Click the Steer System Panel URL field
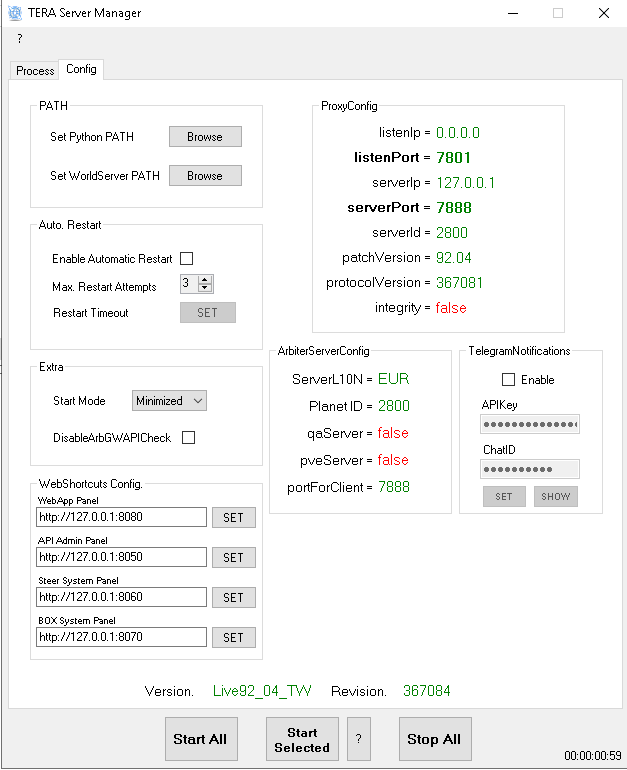This screenshot has height=770, width=627. coord(121,597)
